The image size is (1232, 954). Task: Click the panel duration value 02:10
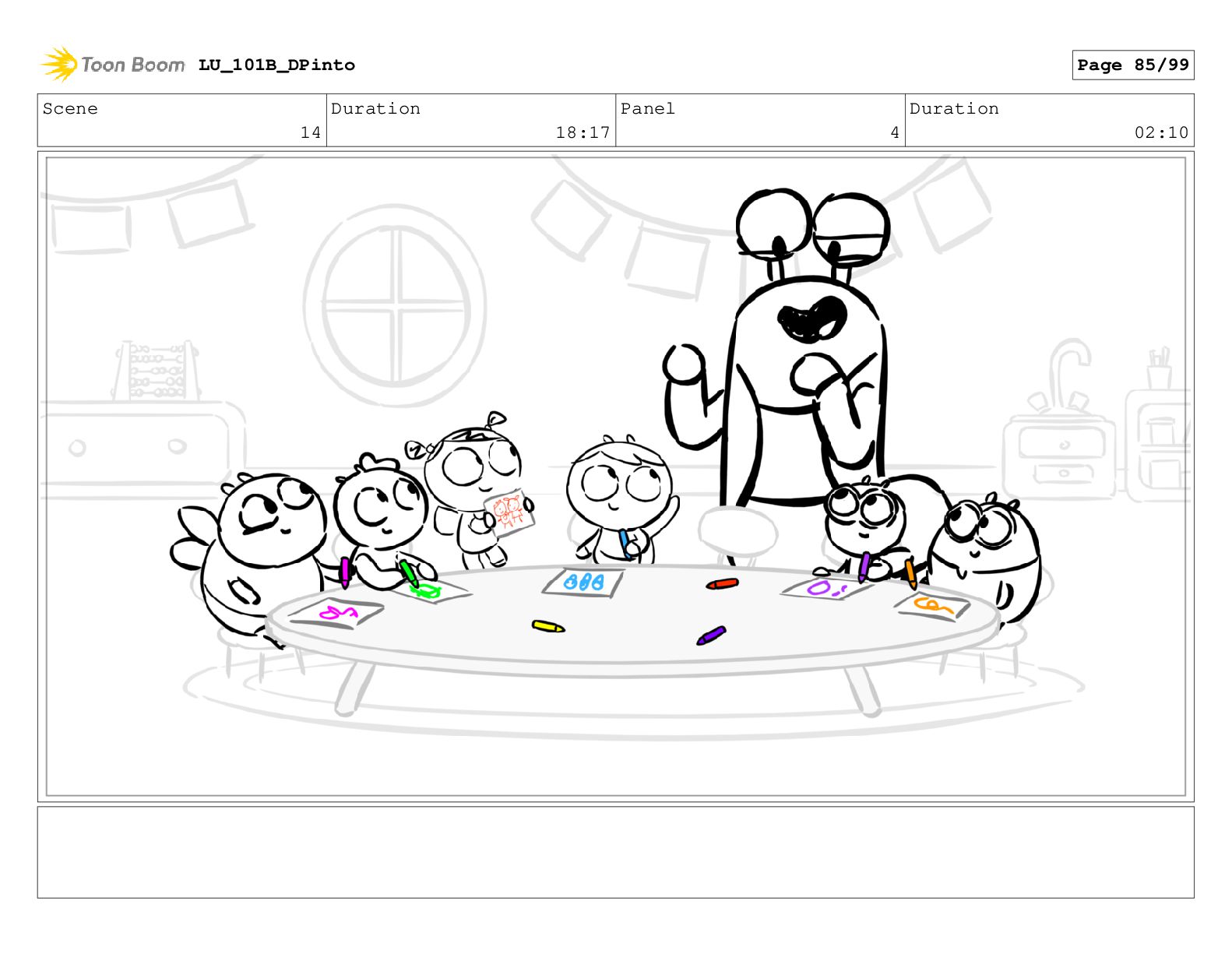(1161, 132)
